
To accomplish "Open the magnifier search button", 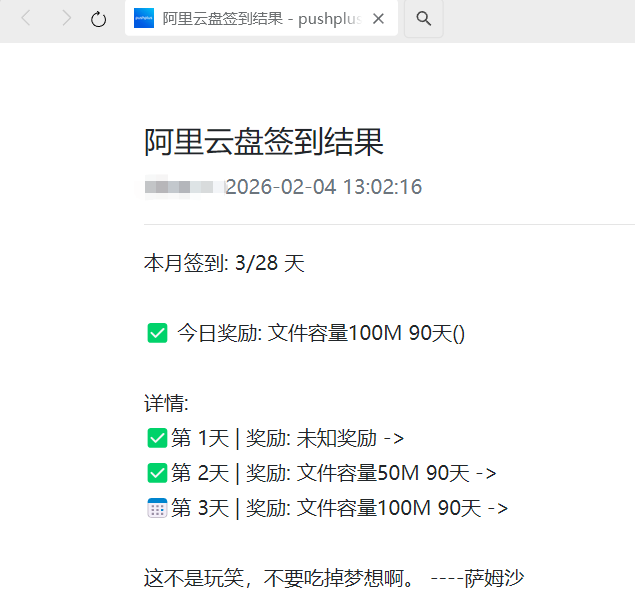I will (x=423, y=19).
